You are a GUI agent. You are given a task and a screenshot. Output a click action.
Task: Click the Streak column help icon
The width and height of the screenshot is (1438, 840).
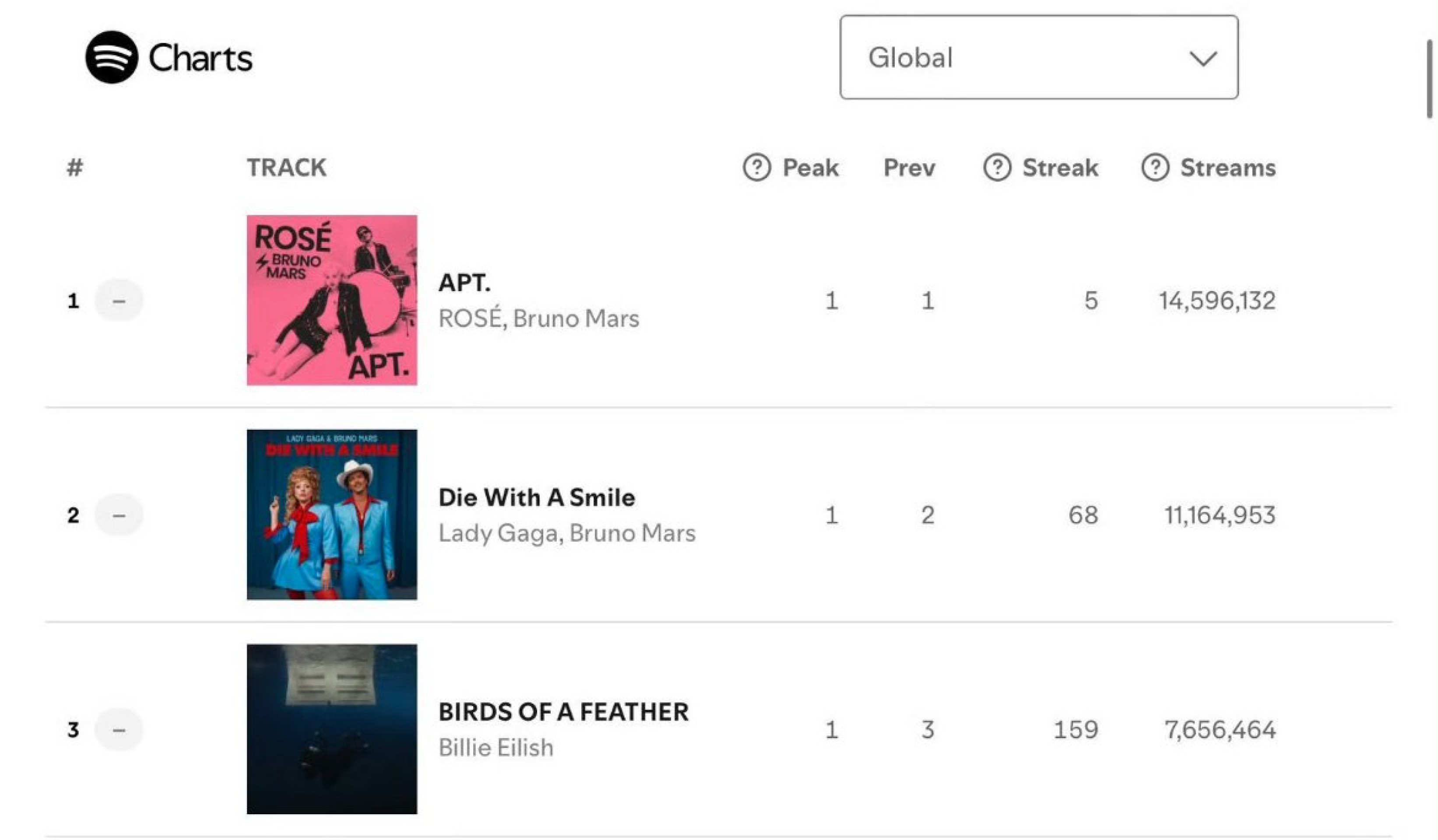click(x=997, y=168)
